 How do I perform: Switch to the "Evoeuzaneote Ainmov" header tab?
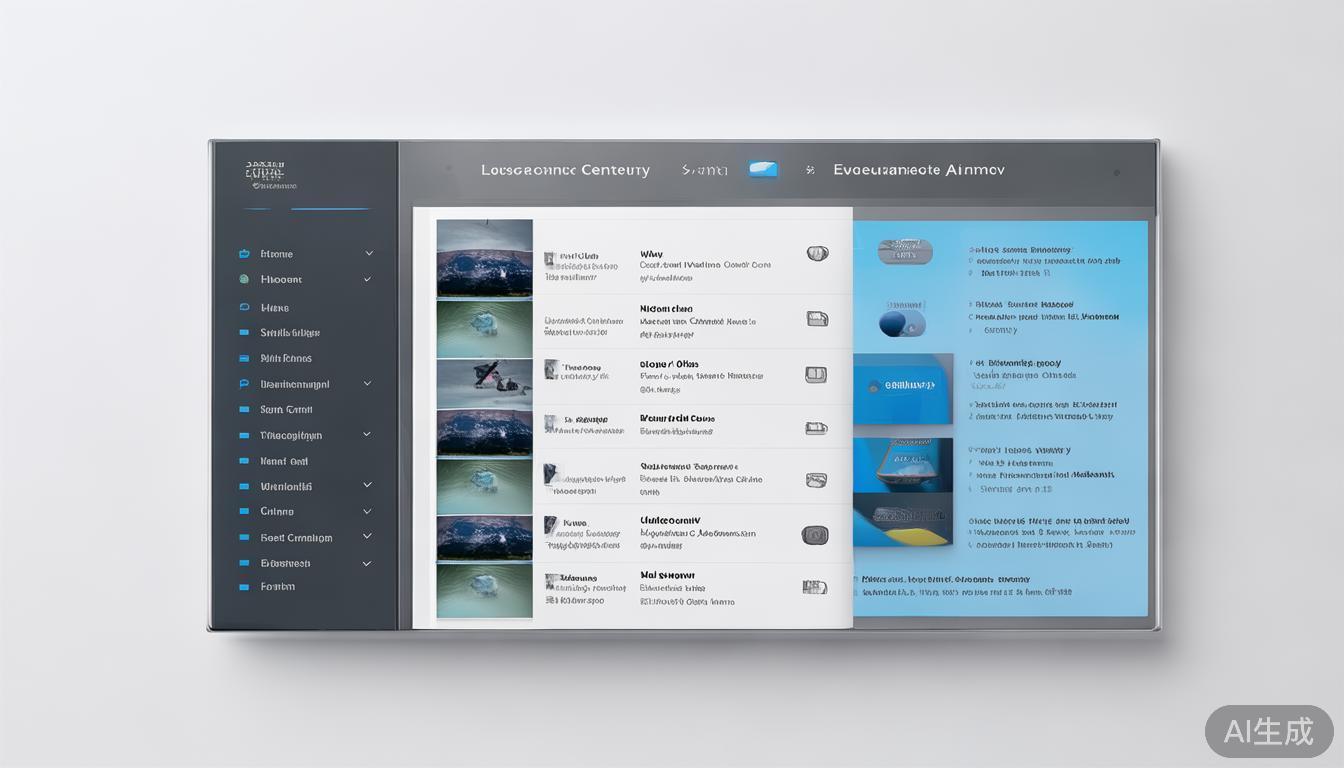[918, 170]
